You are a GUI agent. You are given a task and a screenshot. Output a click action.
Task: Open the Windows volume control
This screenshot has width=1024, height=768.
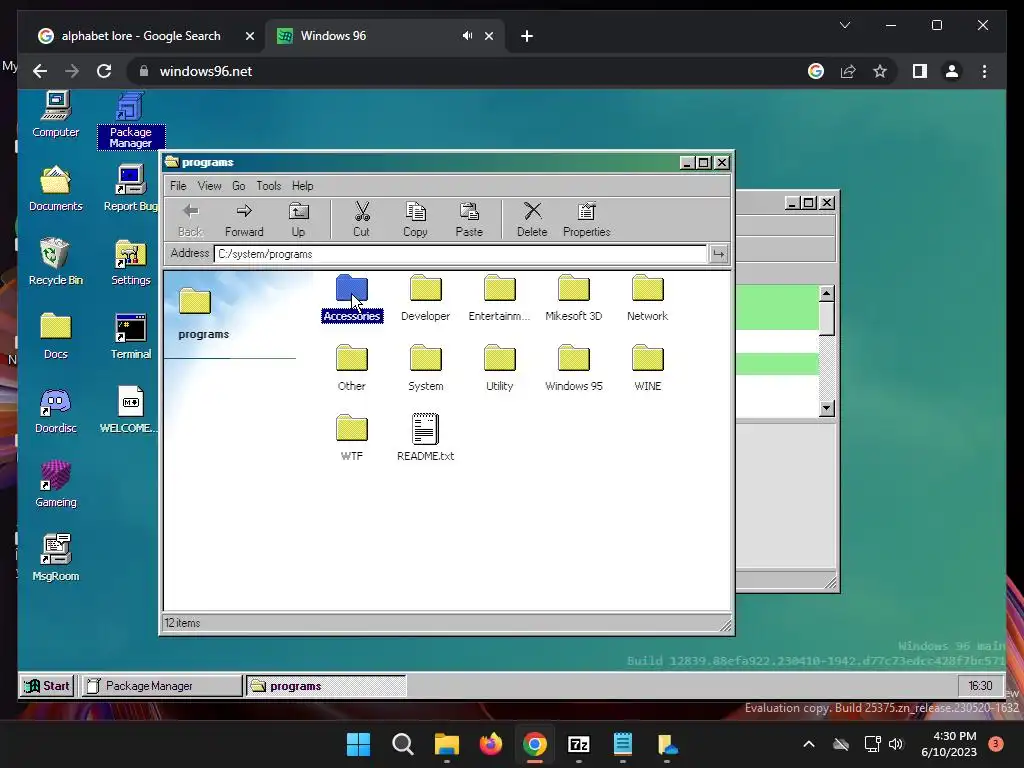point(896,744)
